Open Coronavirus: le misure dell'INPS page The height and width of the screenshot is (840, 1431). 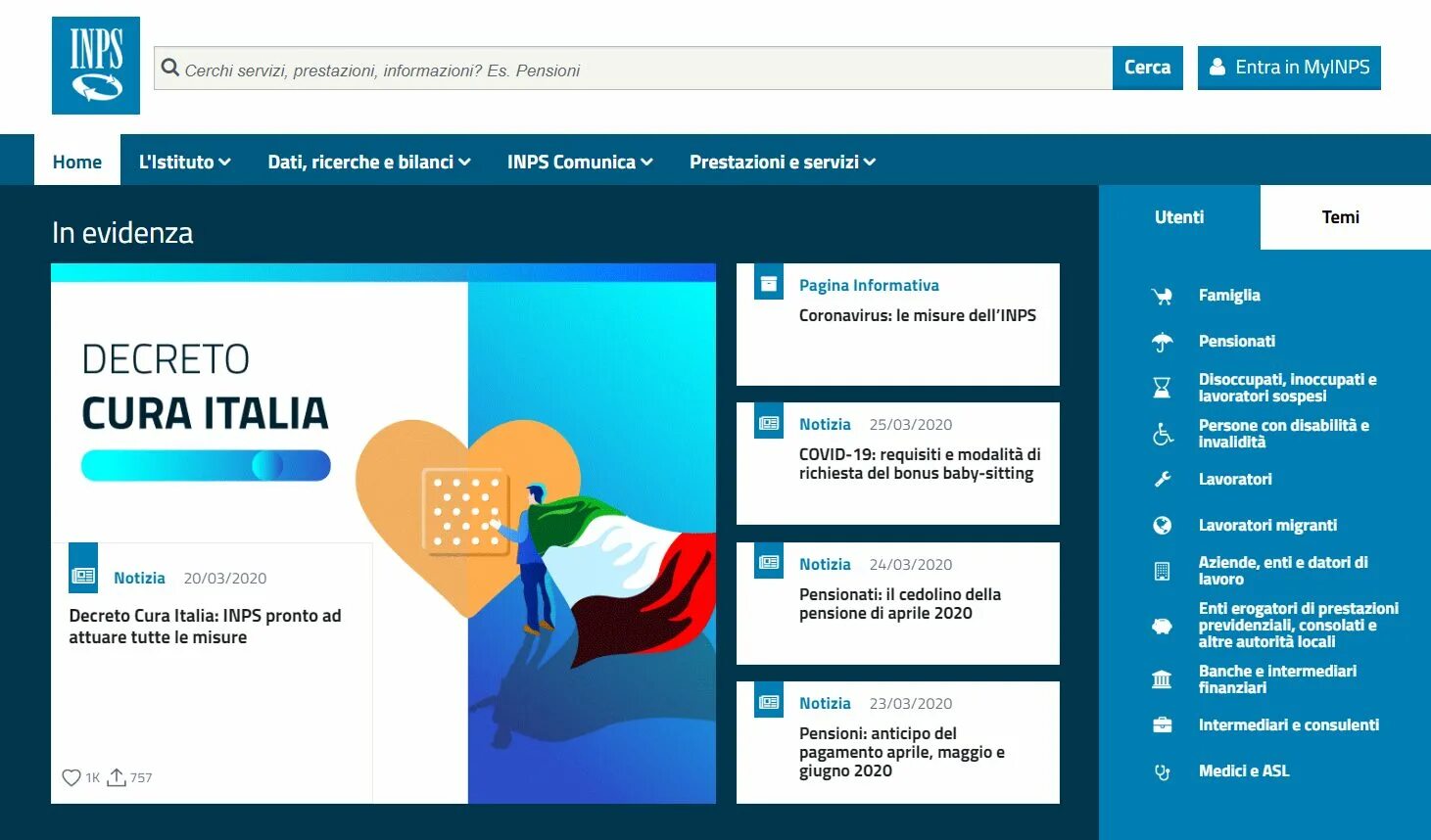pos(919,314)
